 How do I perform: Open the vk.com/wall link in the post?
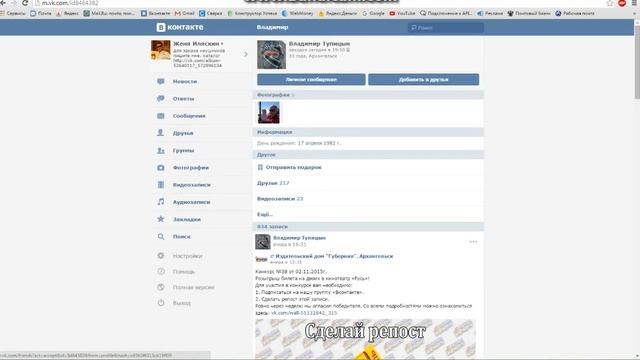pos(304,313)
